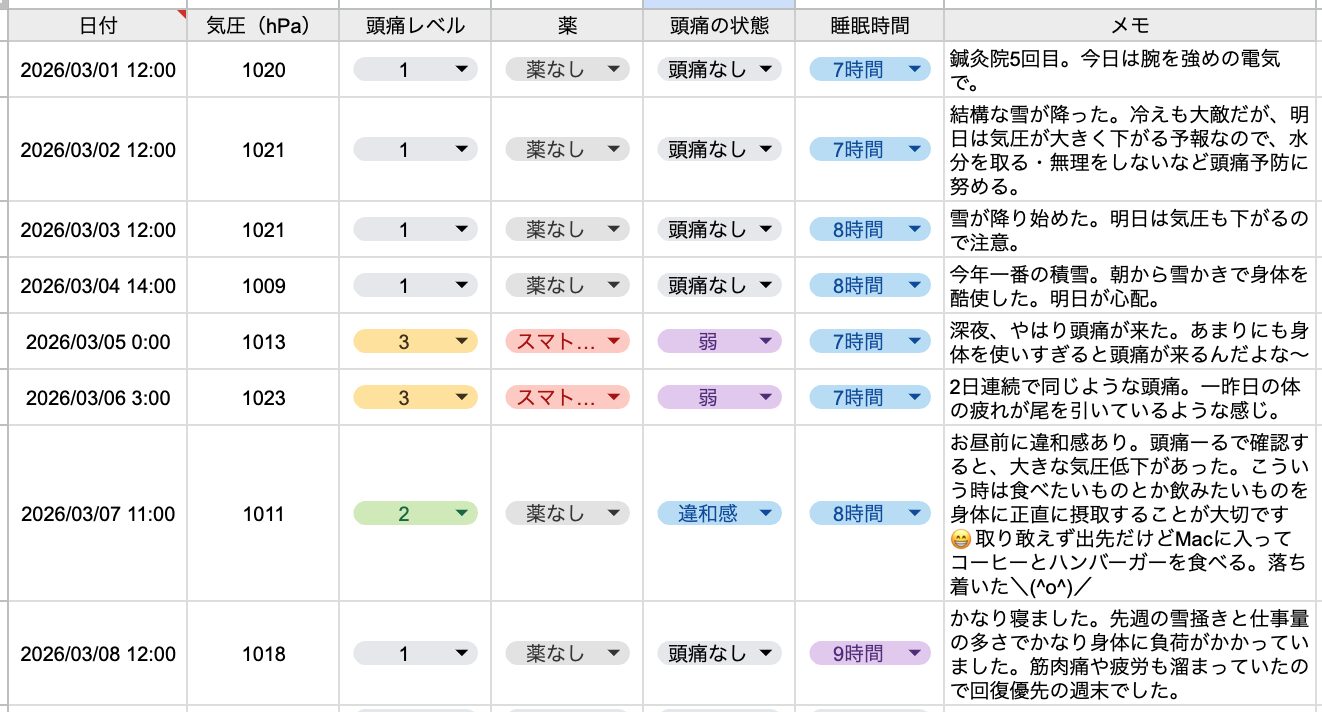
Task: Select the memo cell starting with かなり寝ました
Action: pos(1132,654)
